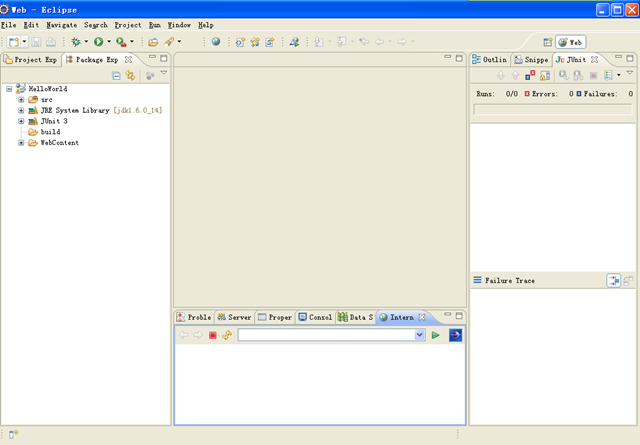Click the JUnit progress bar
The image size is (640, 445).
coord(553,109)
